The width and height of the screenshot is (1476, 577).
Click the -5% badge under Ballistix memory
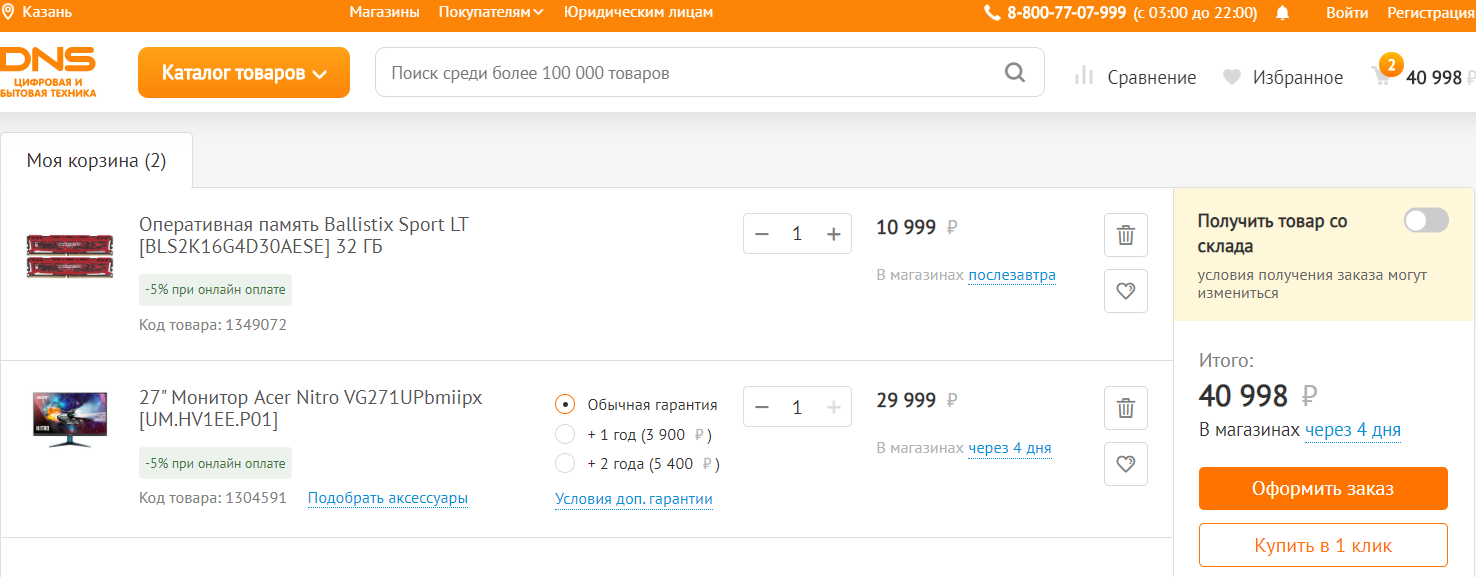(215, 290)
